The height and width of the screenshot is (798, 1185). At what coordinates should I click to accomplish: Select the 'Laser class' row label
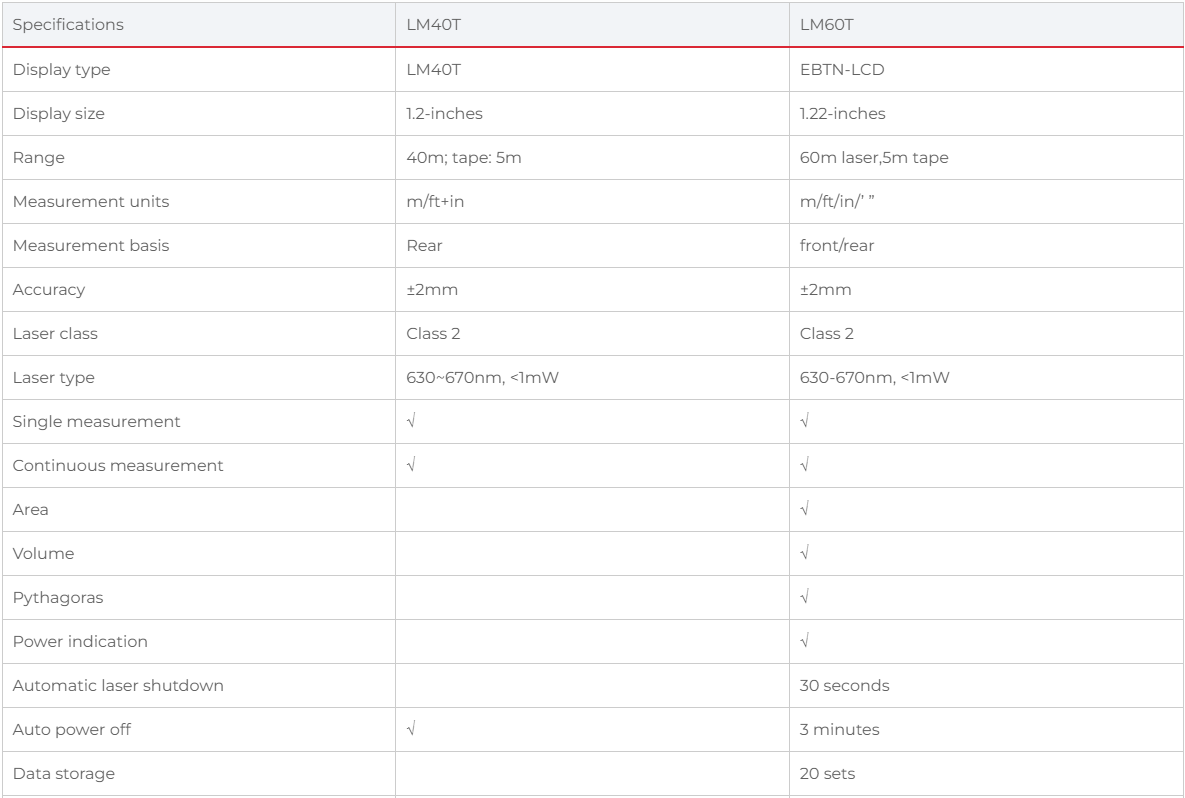pos(55,333)
